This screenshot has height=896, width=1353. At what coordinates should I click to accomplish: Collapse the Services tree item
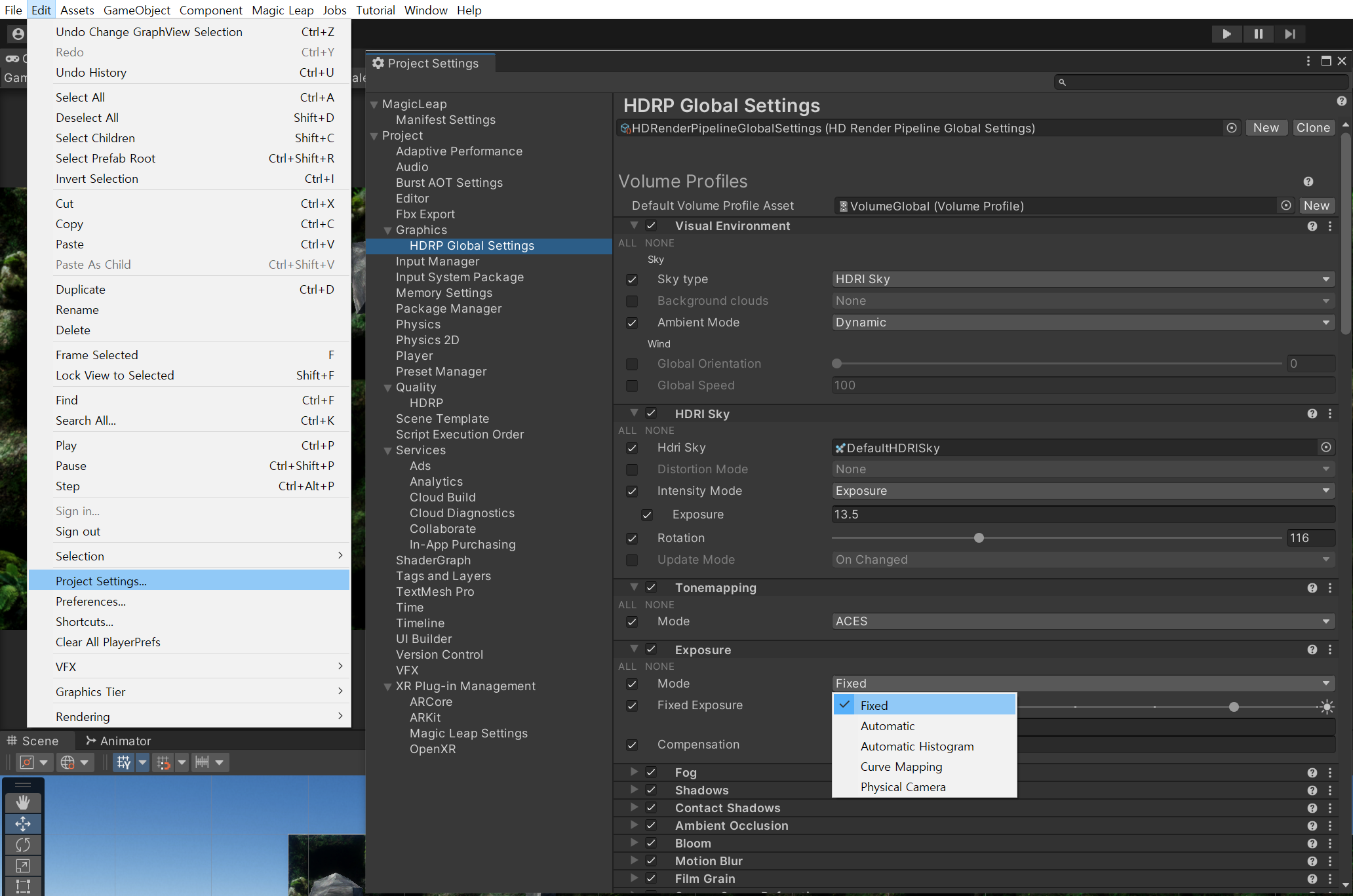pos(388,450)
